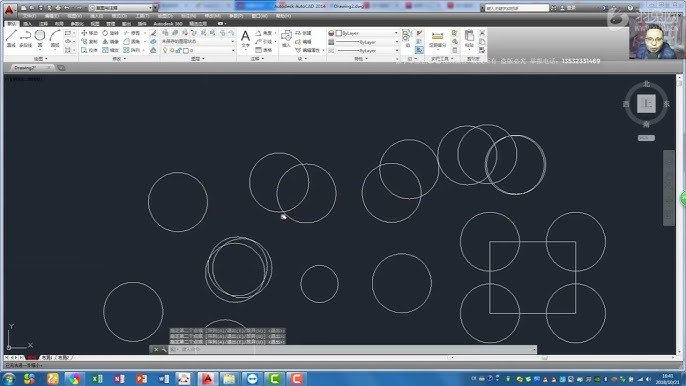
Task: Switch to the Autodesk 360 ribbon tab
Action: [168, 24]
